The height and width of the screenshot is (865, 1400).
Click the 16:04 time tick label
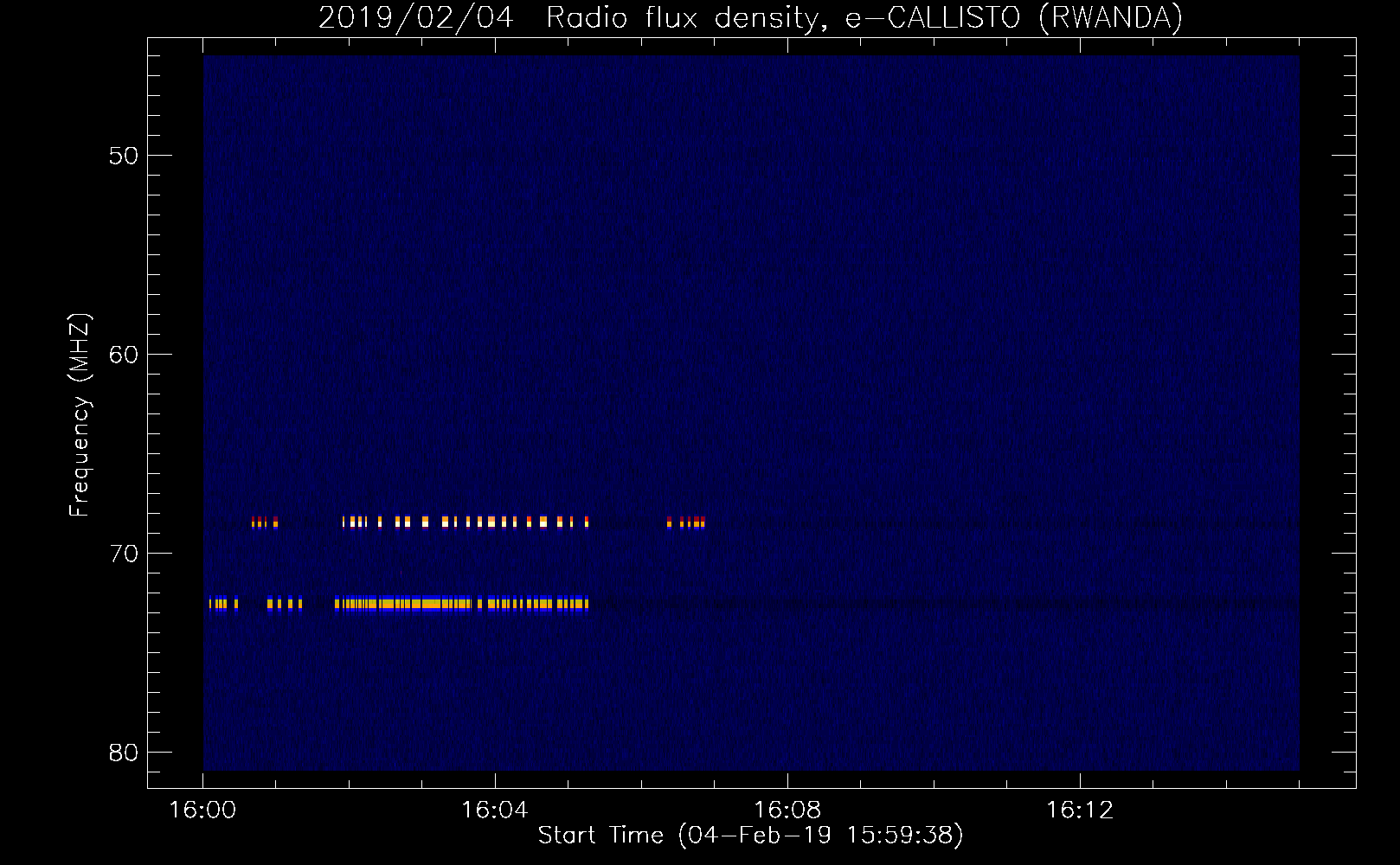pos(495,811)
